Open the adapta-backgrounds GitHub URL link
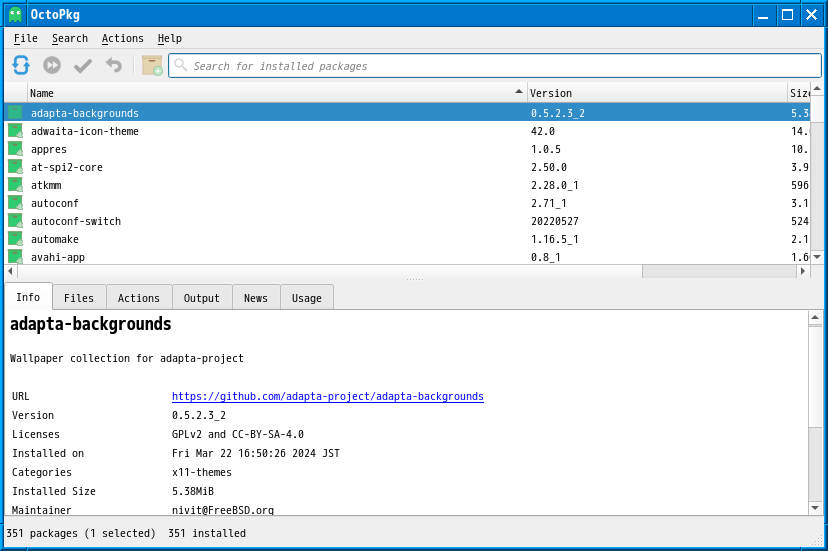 click(327, 396)
